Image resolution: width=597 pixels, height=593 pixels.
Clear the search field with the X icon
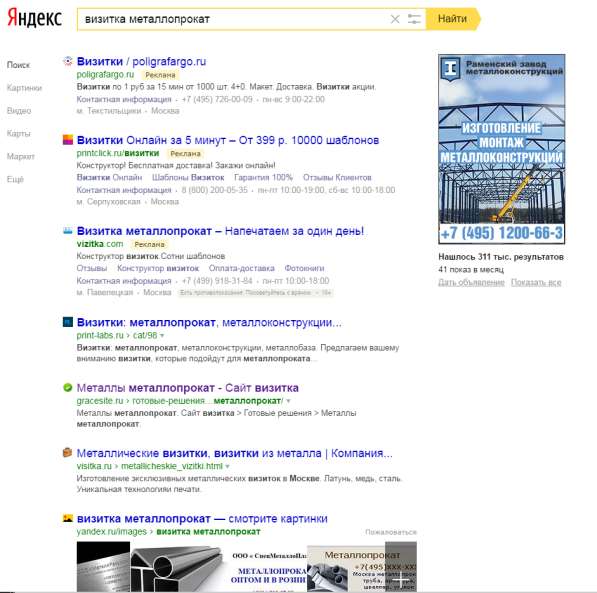395,19
